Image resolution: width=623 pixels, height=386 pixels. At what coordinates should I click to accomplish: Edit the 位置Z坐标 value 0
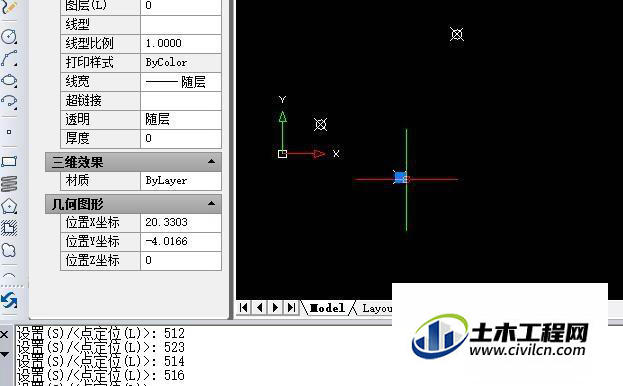coord(181,261)
